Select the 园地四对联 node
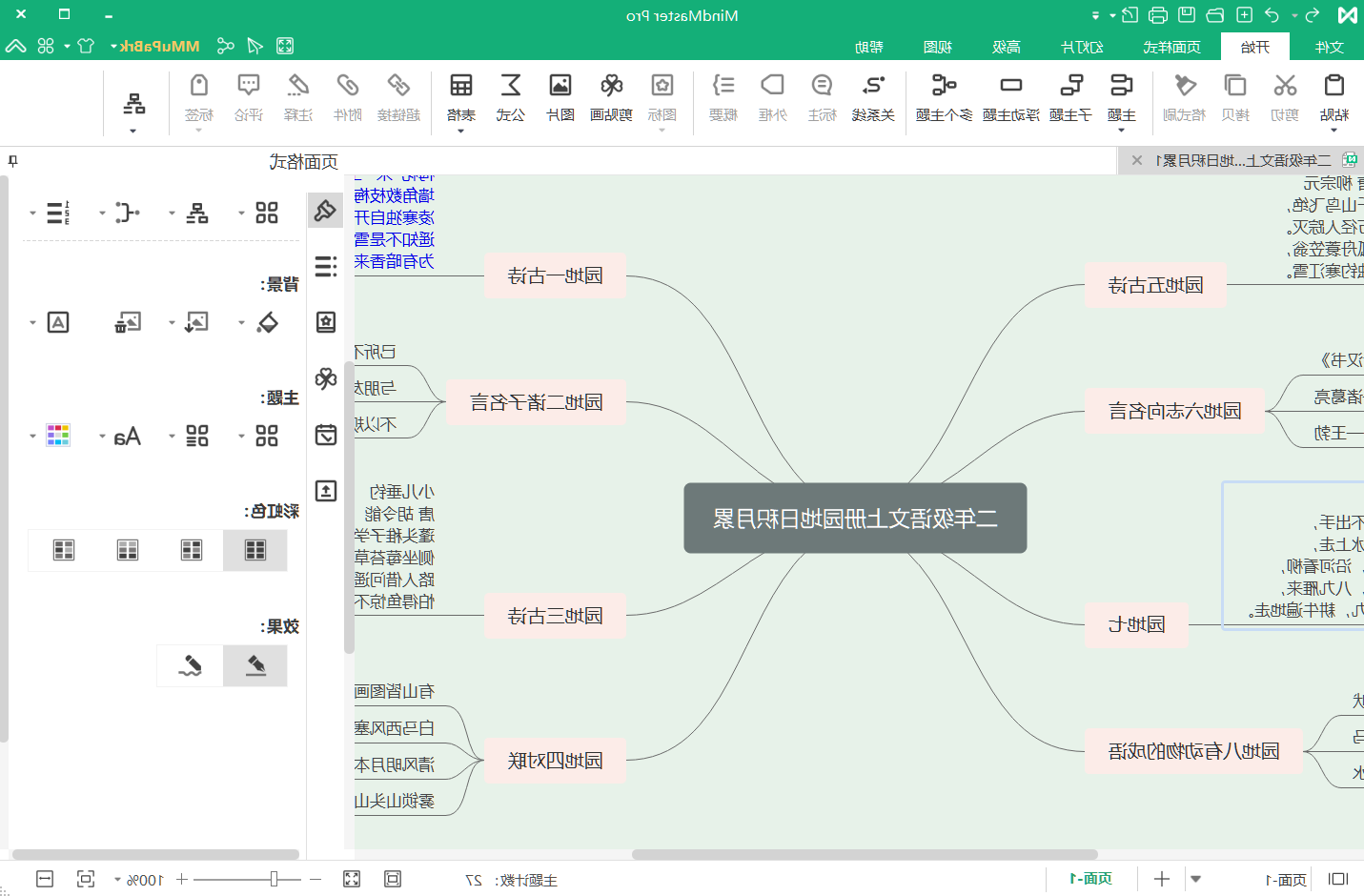1364x896 pixels. click(x=555, y=761)
